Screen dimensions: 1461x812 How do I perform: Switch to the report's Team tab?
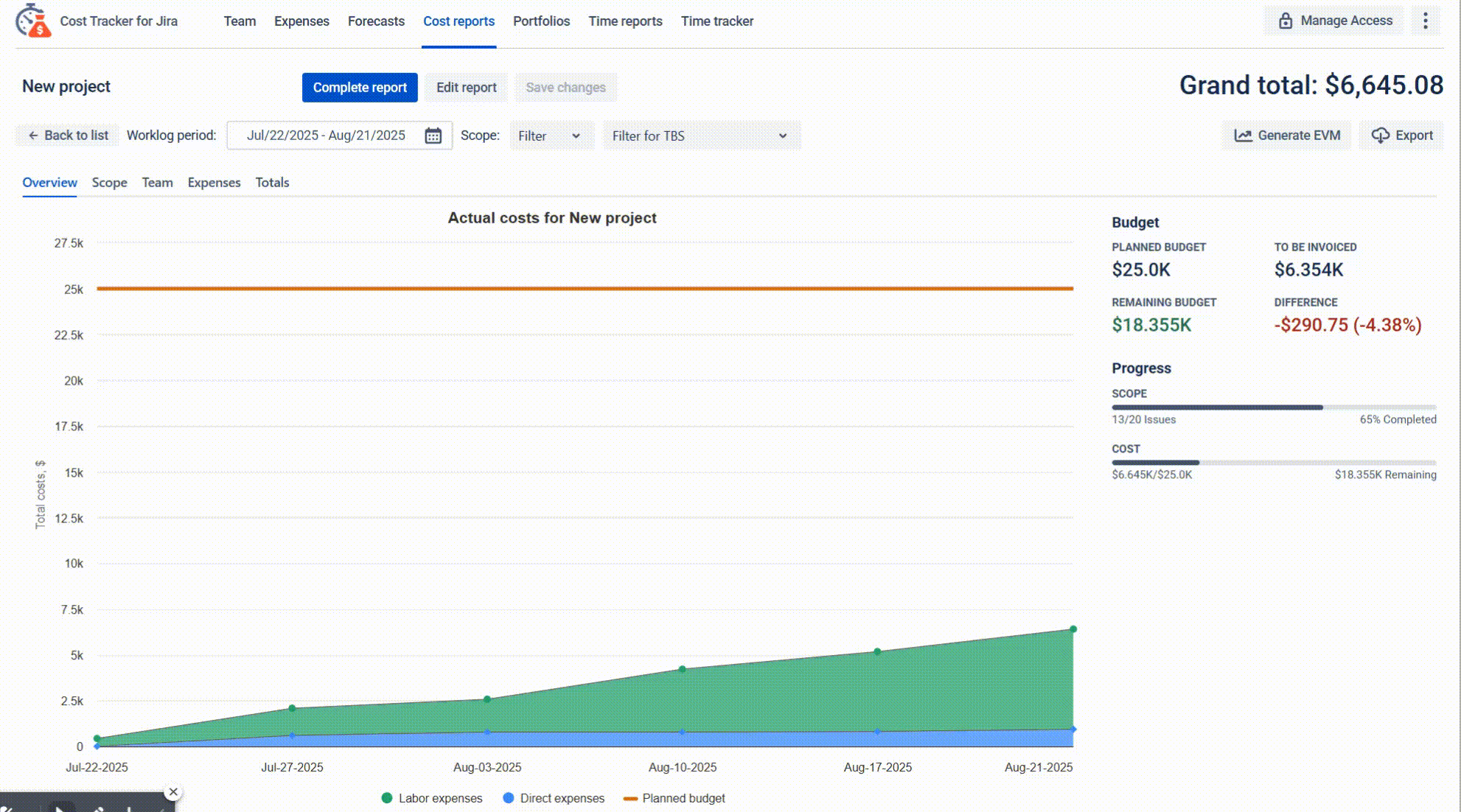pos(157,182)
